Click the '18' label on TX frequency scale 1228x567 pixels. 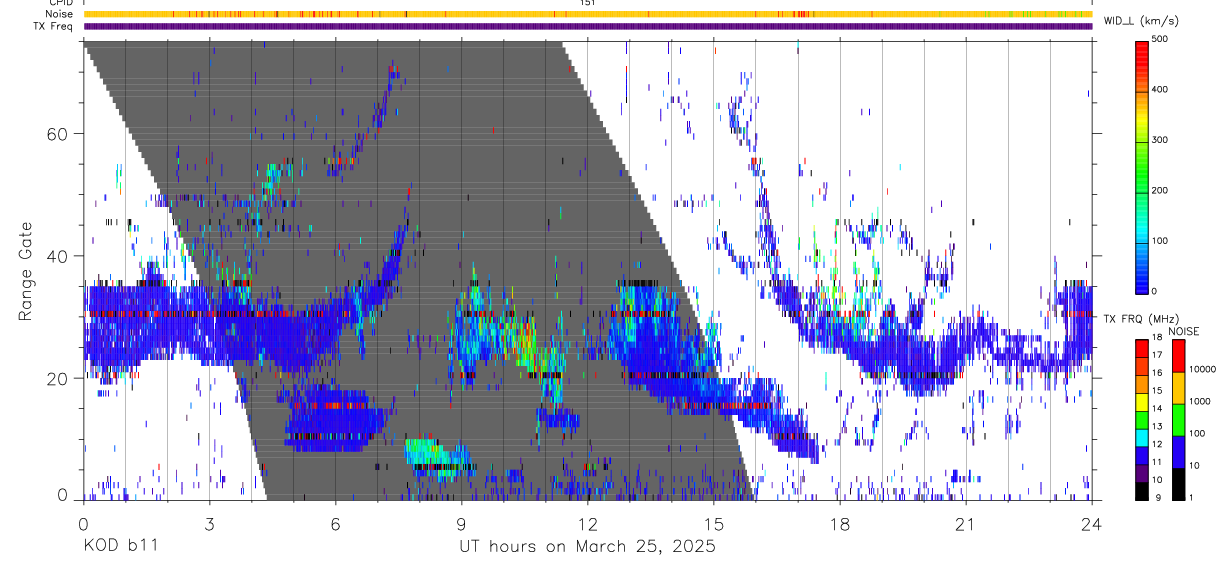(1158, 338)
